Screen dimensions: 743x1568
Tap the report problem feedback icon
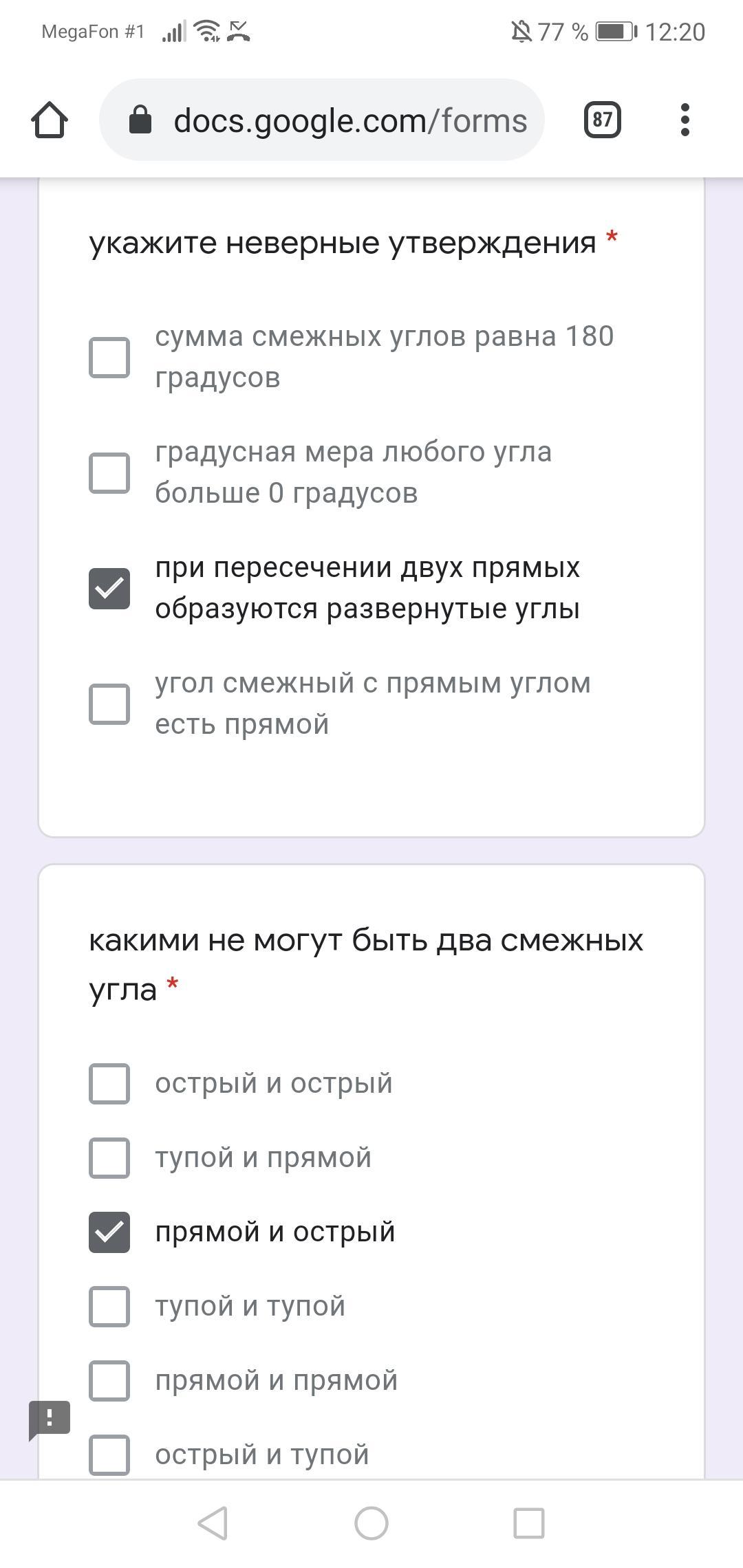click(x=50, y=1418)
